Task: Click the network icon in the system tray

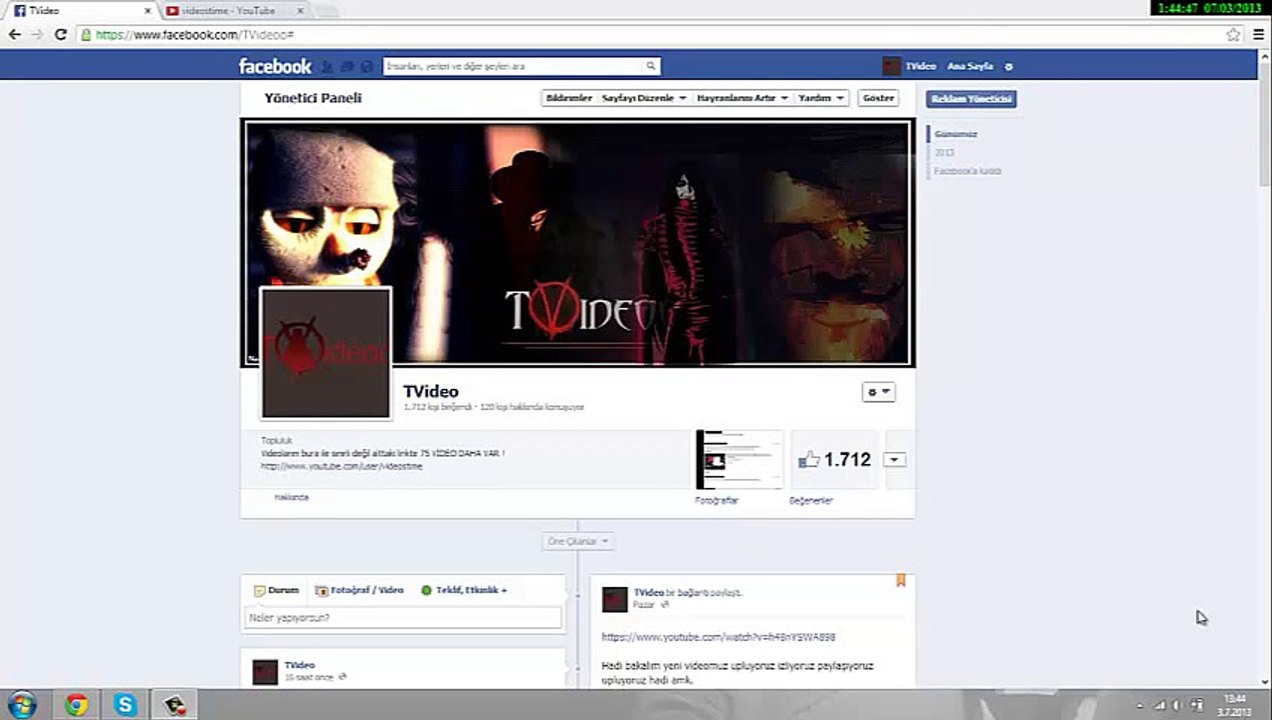Action: tap(1160, 705)
